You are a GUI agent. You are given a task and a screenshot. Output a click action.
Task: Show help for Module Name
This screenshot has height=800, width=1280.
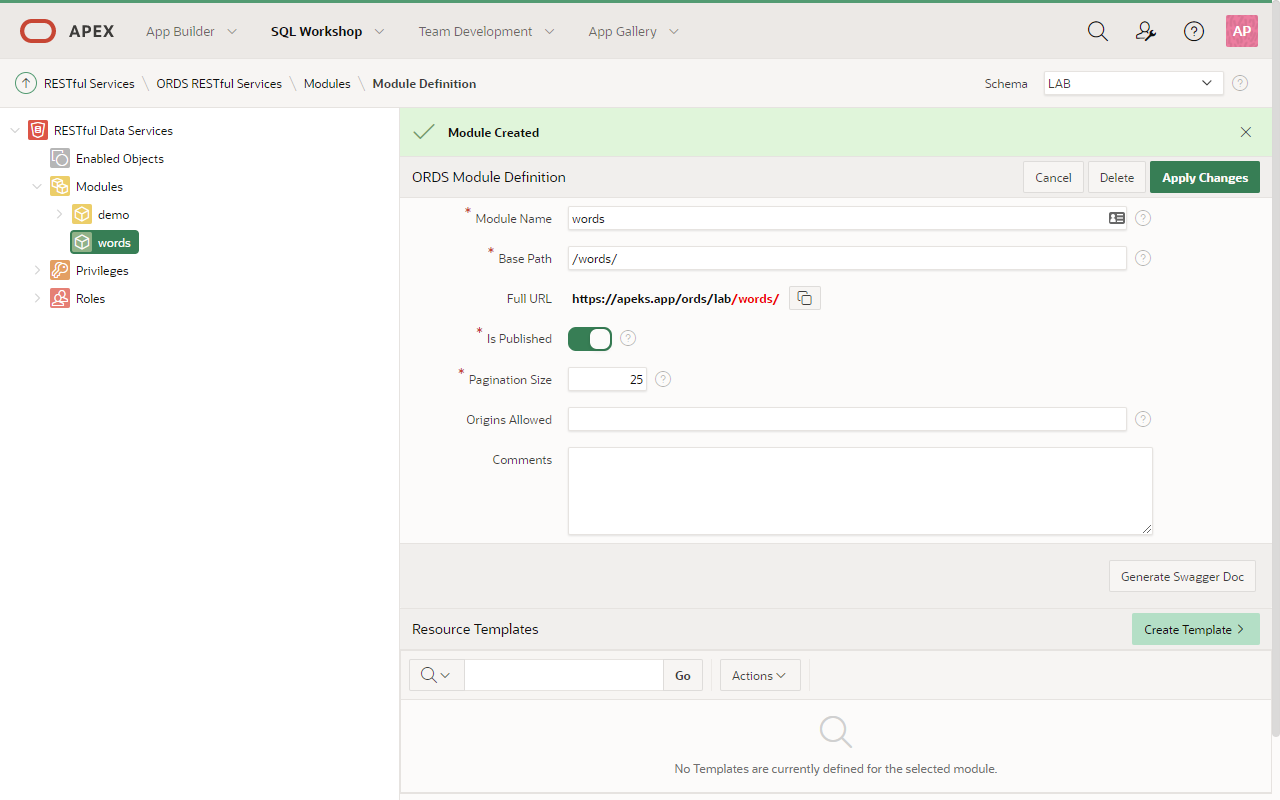click(1143, 218)
